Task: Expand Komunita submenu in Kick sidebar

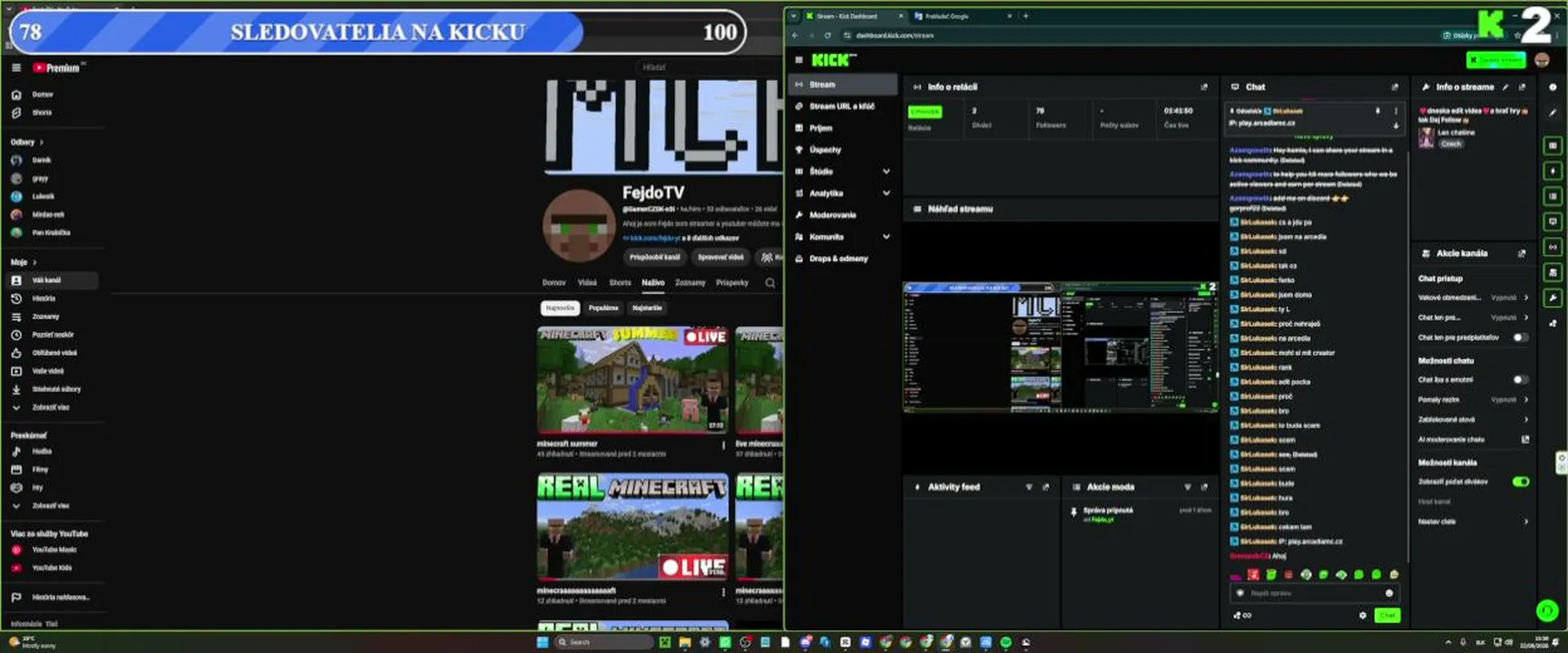Action: [887, 237]
